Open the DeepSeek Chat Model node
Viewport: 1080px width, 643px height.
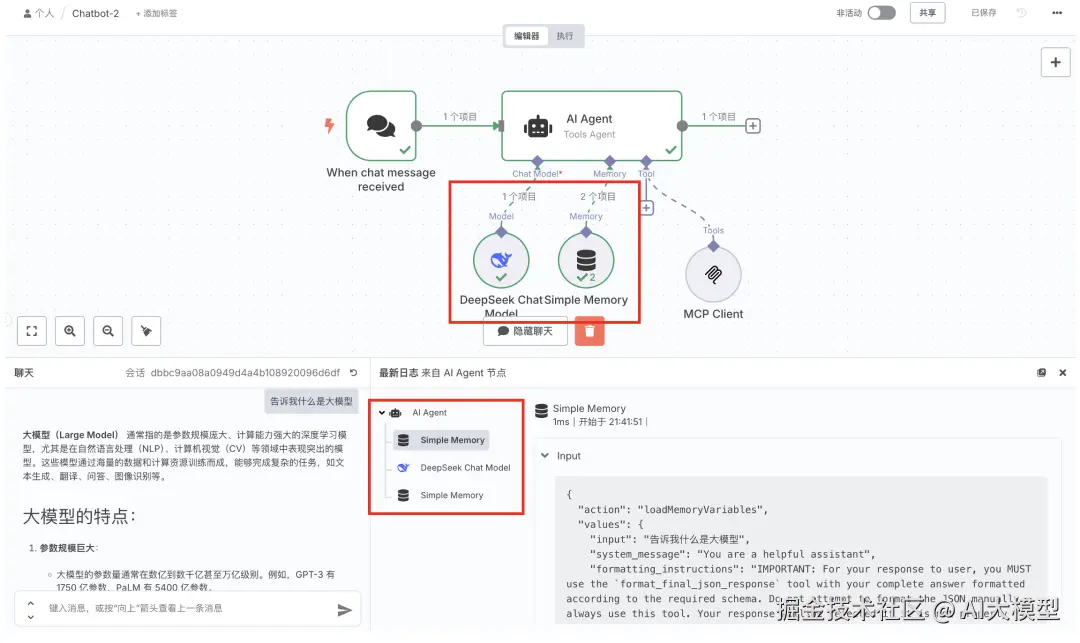point(501,260)
